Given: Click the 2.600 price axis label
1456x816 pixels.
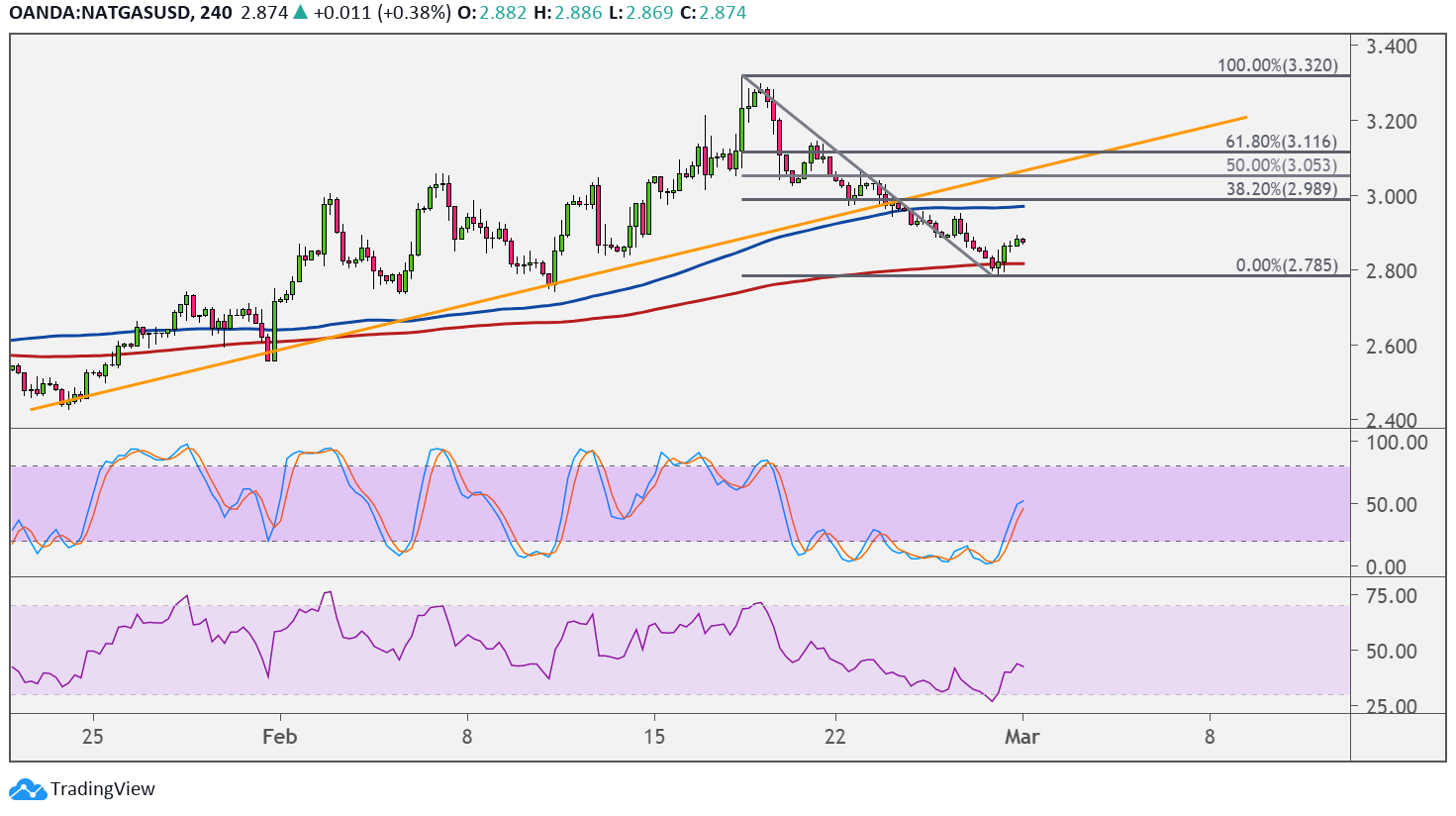Looking at the screenshot, I should tap(1391, 346).
